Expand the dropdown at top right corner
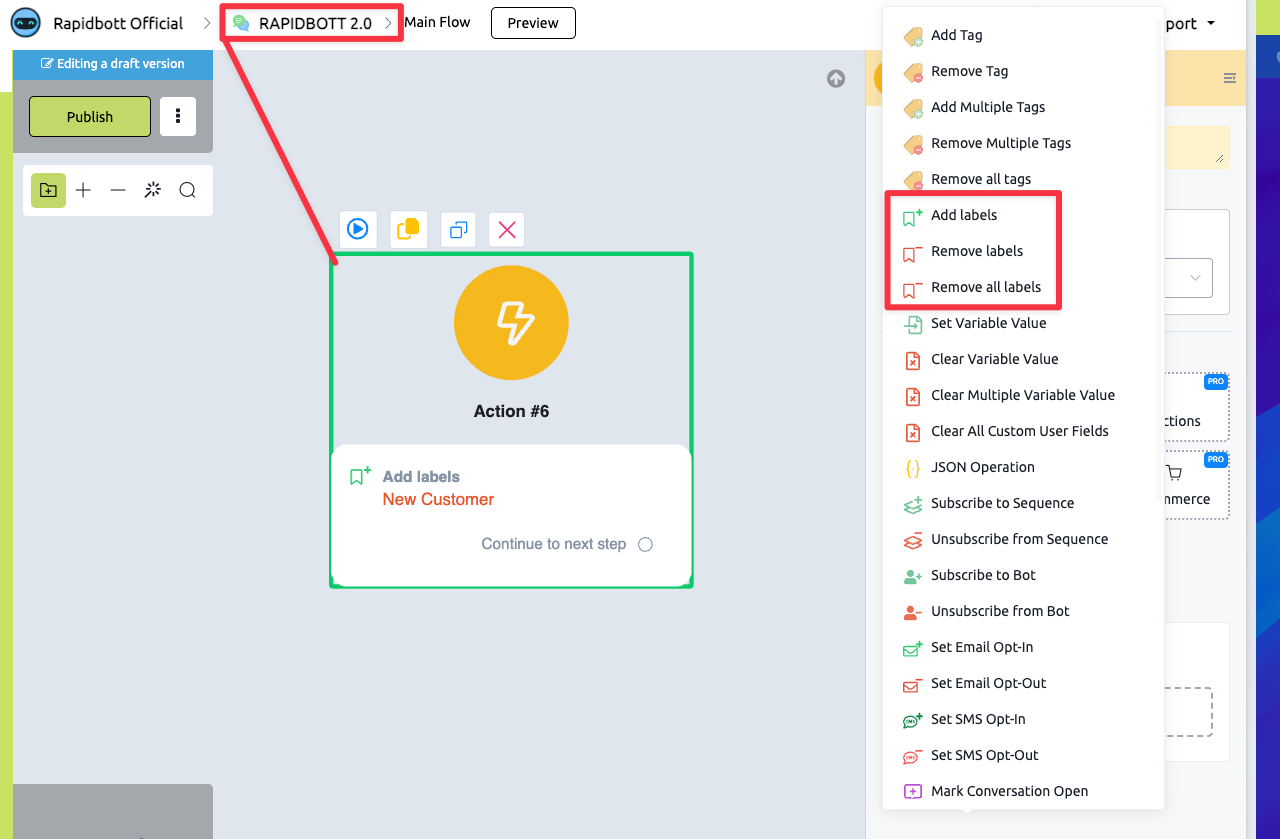1280x839 pixels. click(x=1211, y=23)
